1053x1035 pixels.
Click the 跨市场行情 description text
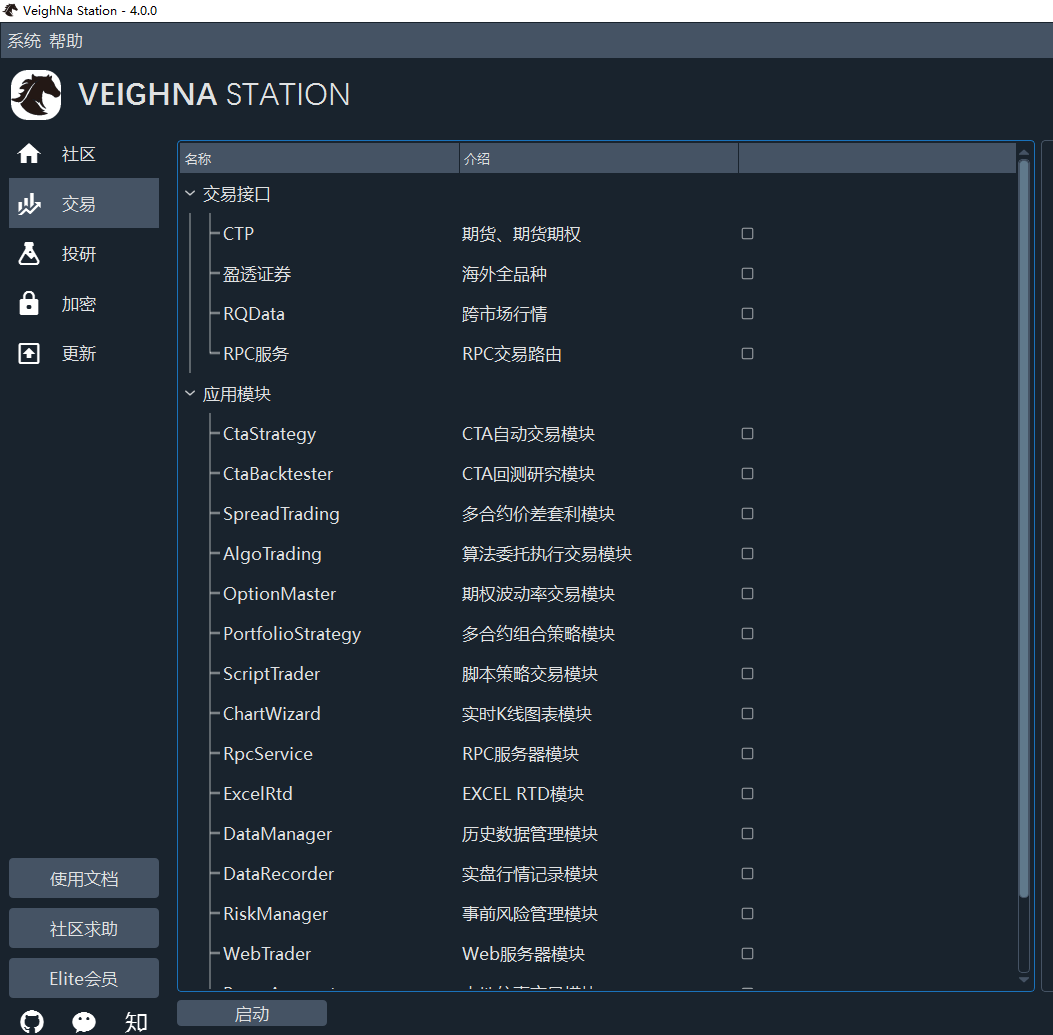(504, 314)
